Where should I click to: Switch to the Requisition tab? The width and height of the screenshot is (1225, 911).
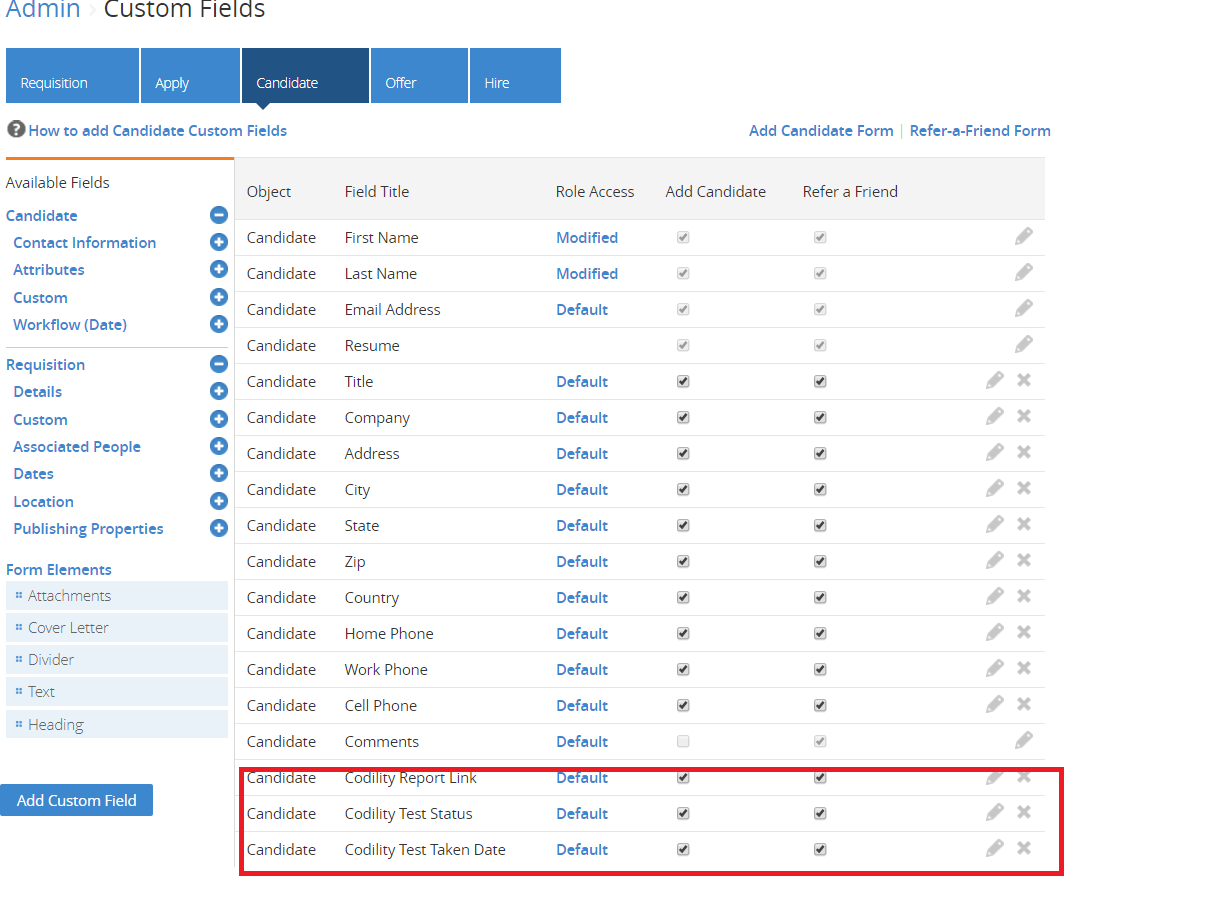coord(72,76)
